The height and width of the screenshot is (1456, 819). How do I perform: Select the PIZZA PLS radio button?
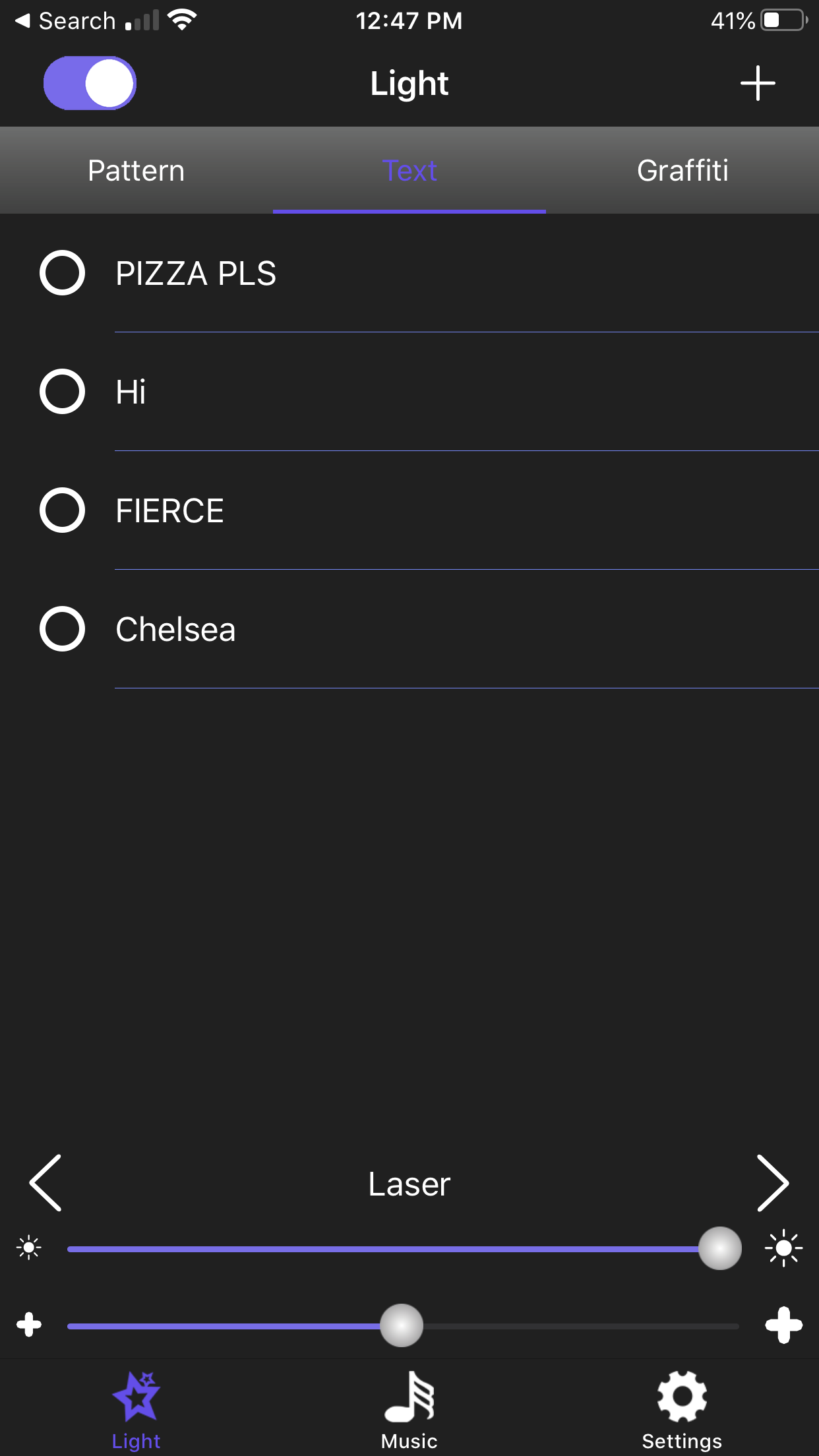point(62,273)
